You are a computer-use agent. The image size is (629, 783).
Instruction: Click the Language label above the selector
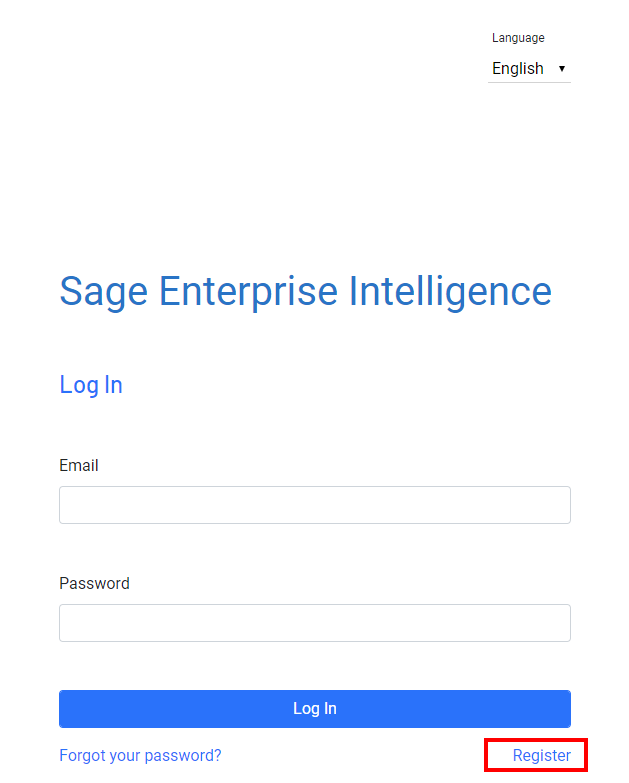tap(518, 38)
